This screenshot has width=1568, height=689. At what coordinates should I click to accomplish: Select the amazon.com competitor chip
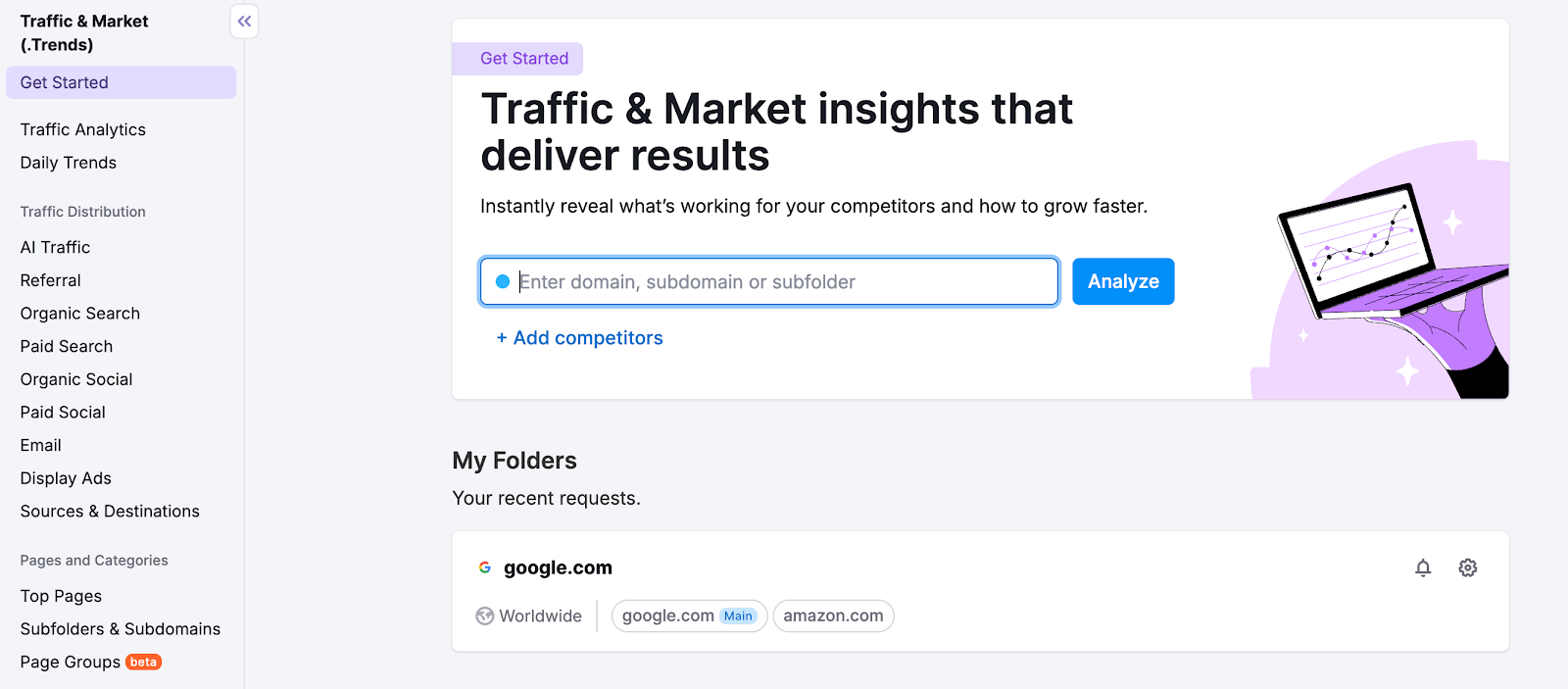(x=833, y=615)
